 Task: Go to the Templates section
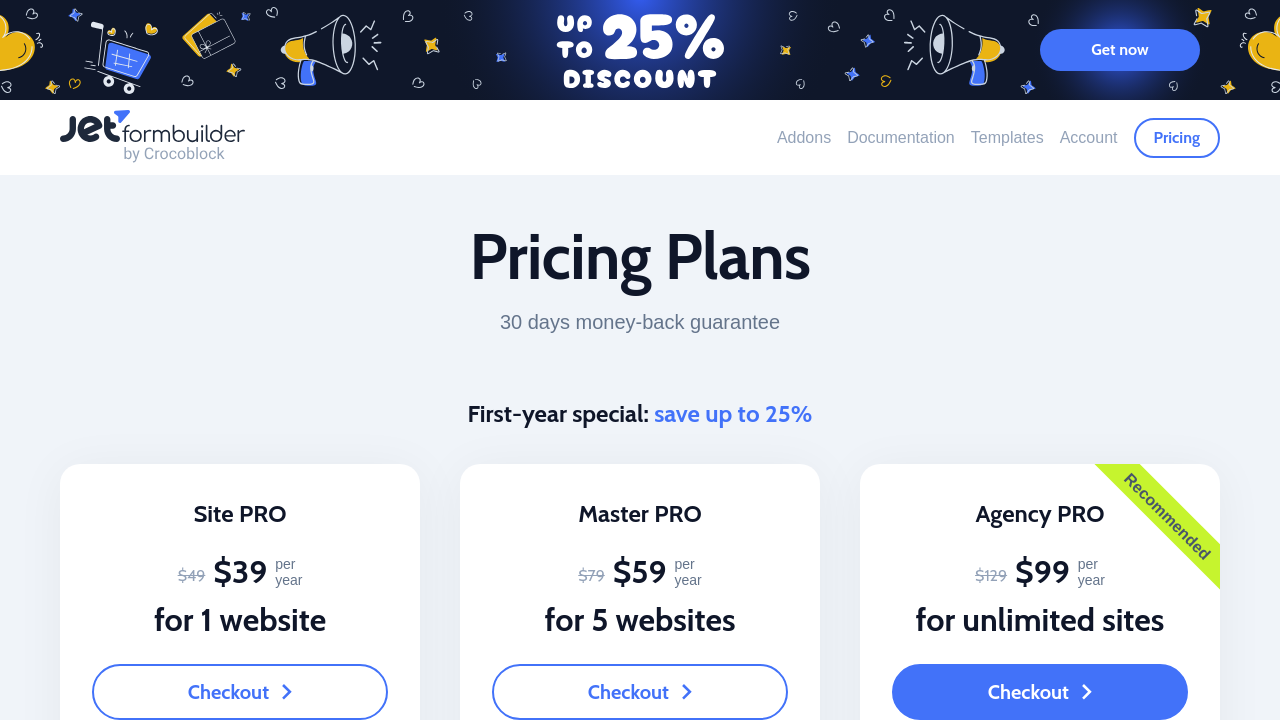pyautogui.click(x=1007, y=138)
